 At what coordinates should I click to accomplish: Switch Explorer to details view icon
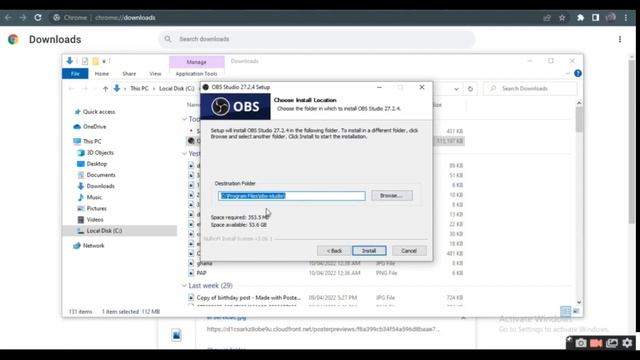click(565, 311)
